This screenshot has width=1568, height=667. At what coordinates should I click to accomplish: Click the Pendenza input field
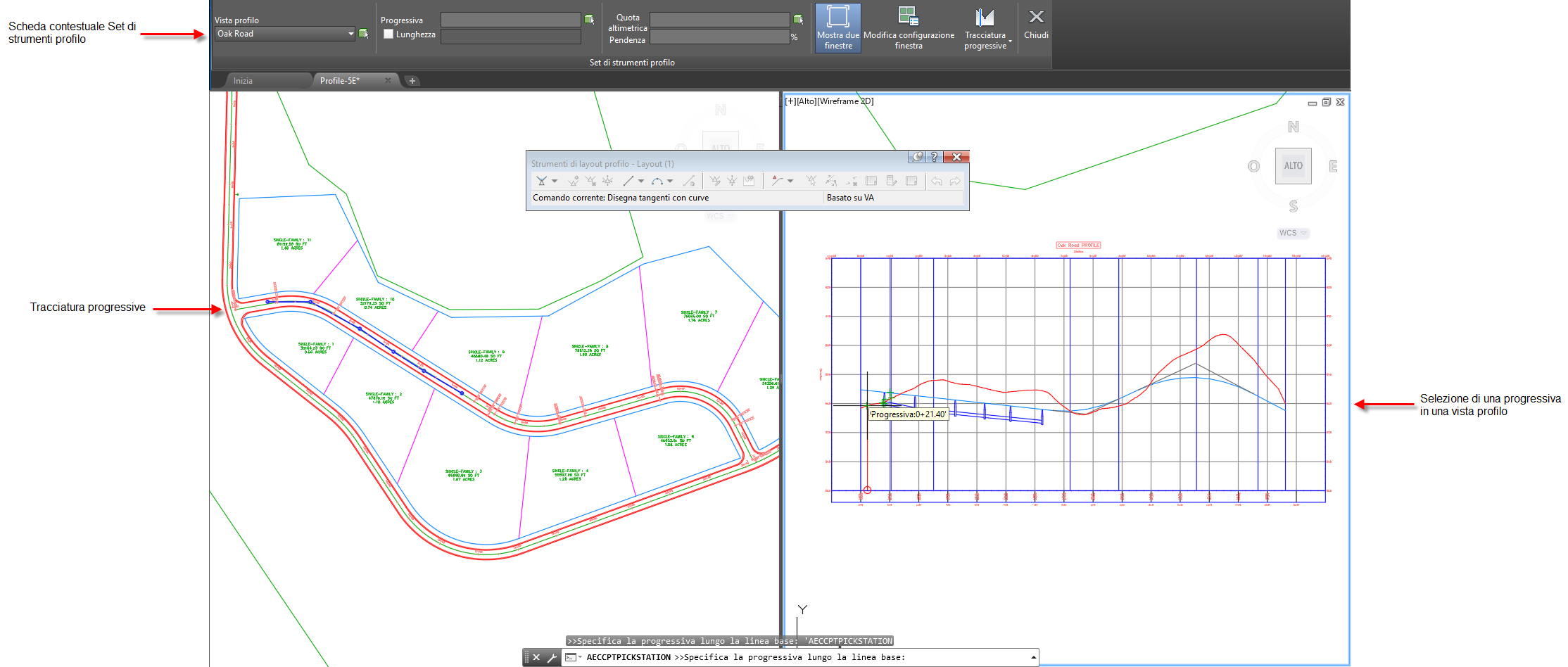coord(719,37)
